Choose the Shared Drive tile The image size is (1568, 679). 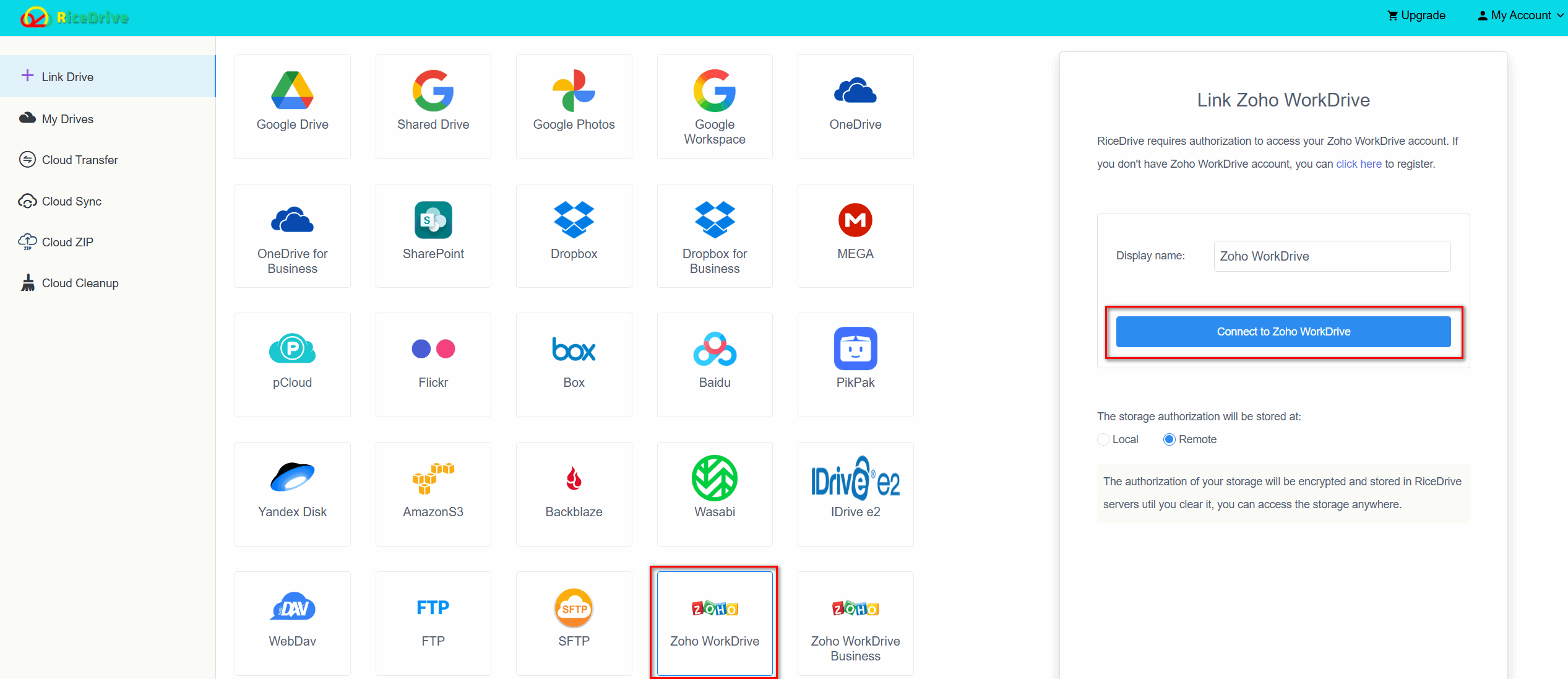point(433,106)
